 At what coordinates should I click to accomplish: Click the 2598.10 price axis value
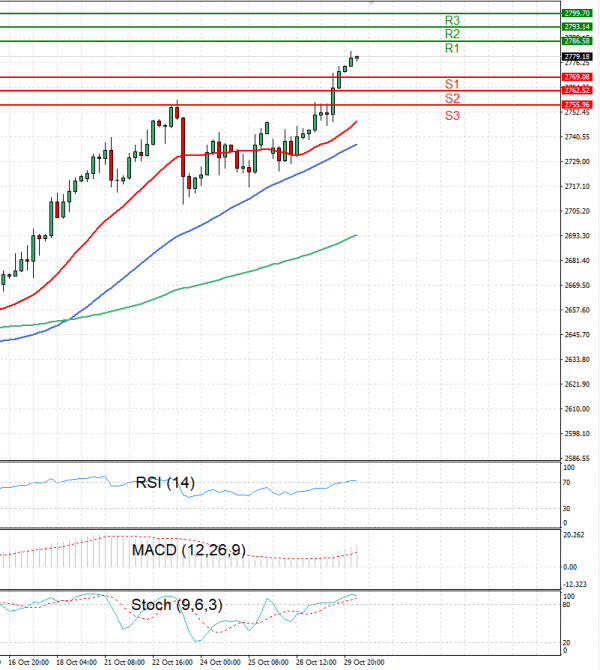coord(577,434)
